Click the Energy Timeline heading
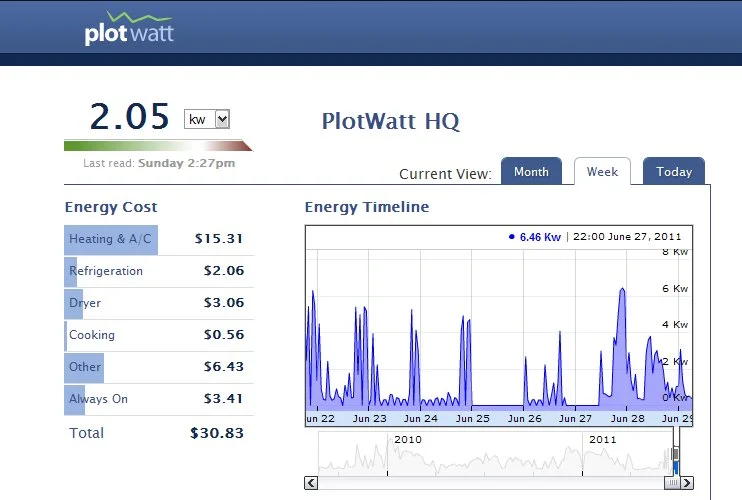This screenshot has width=742, height=500. point(367,207)
